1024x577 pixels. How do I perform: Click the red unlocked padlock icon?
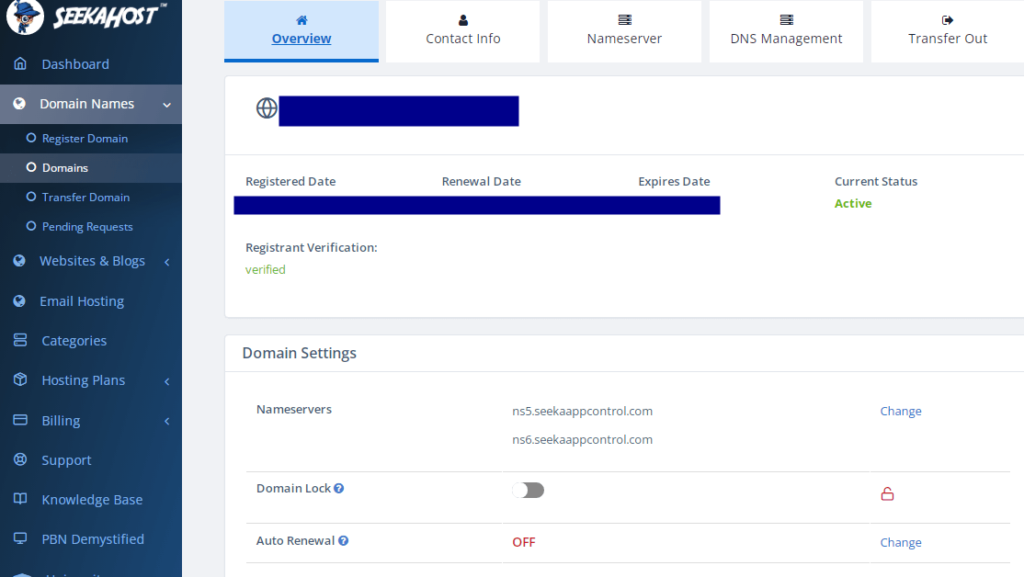coord(887,493)
